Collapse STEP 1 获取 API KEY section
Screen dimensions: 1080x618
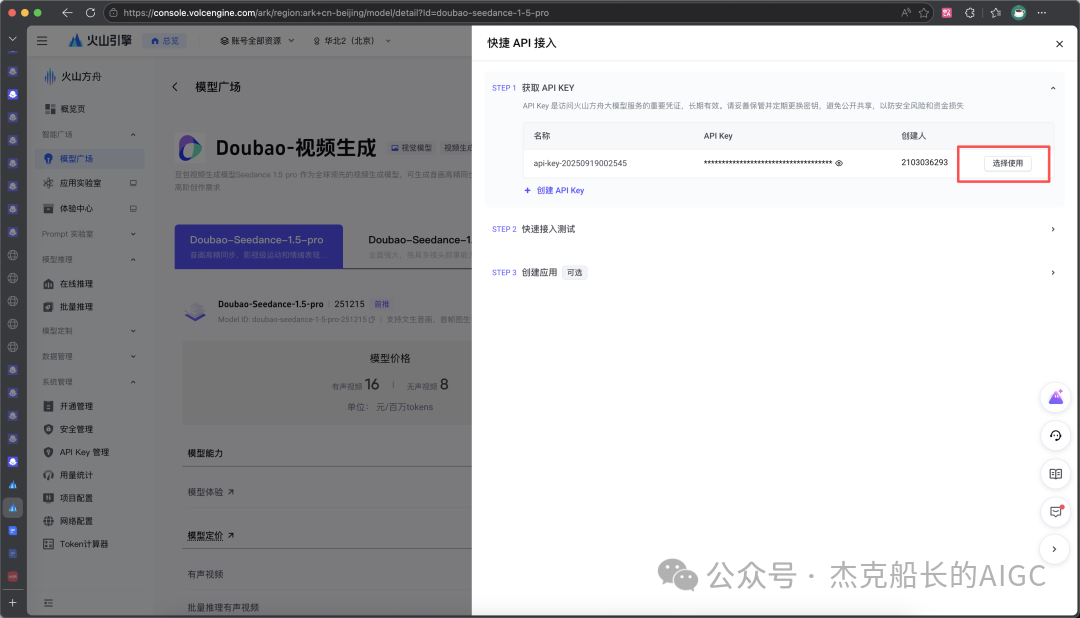coord(1052,88)
